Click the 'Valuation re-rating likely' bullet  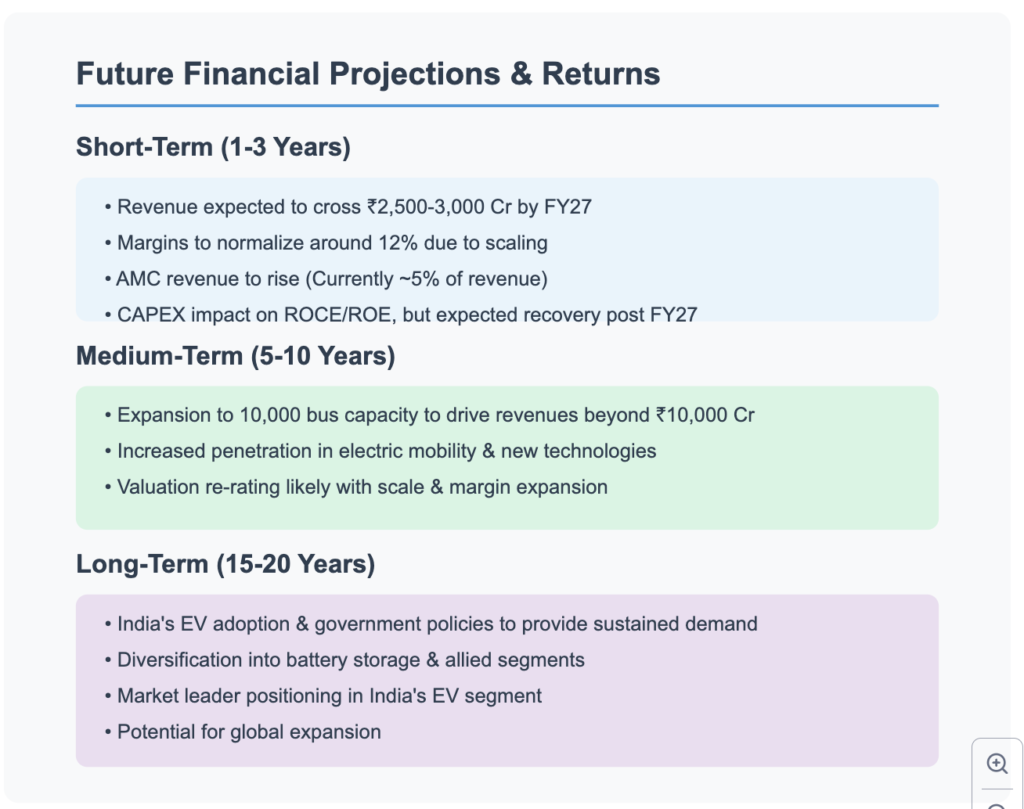[356, 487]
